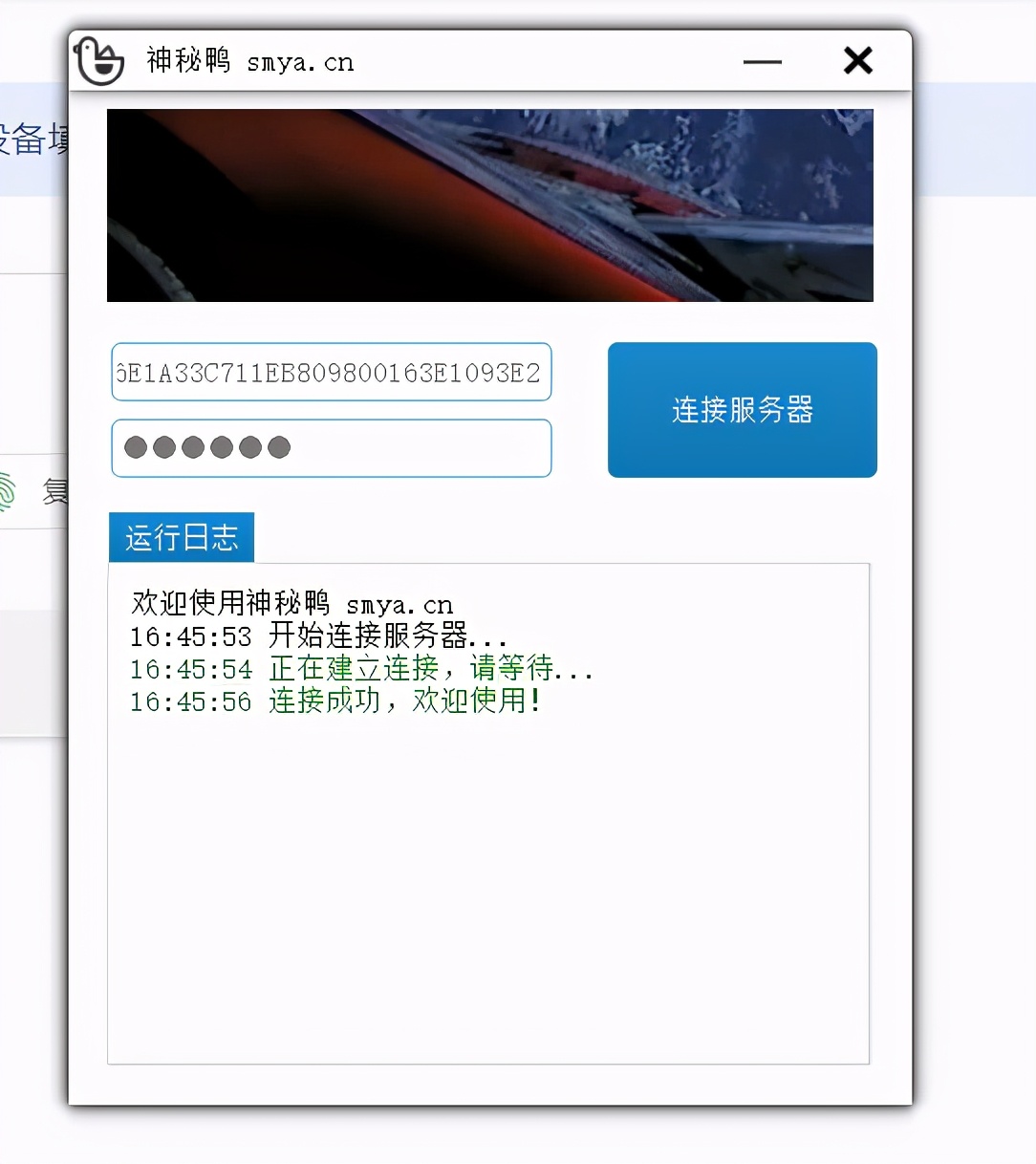Viewport: 1036px width, 1164px height.
Task: Click the 连接服务器 button
Action: coord(743,410)
